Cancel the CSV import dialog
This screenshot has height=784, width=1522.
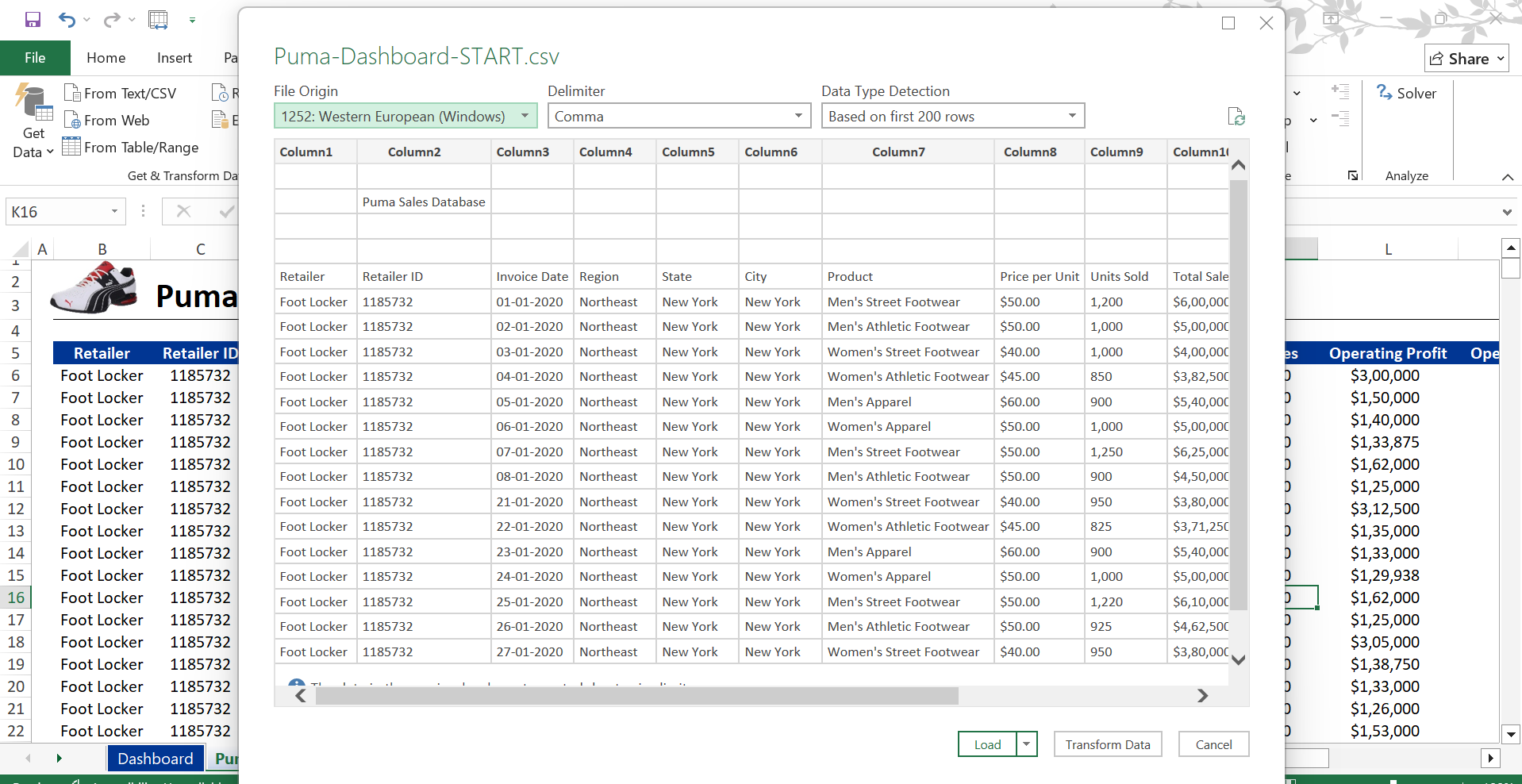click(x=1213, y=744)
